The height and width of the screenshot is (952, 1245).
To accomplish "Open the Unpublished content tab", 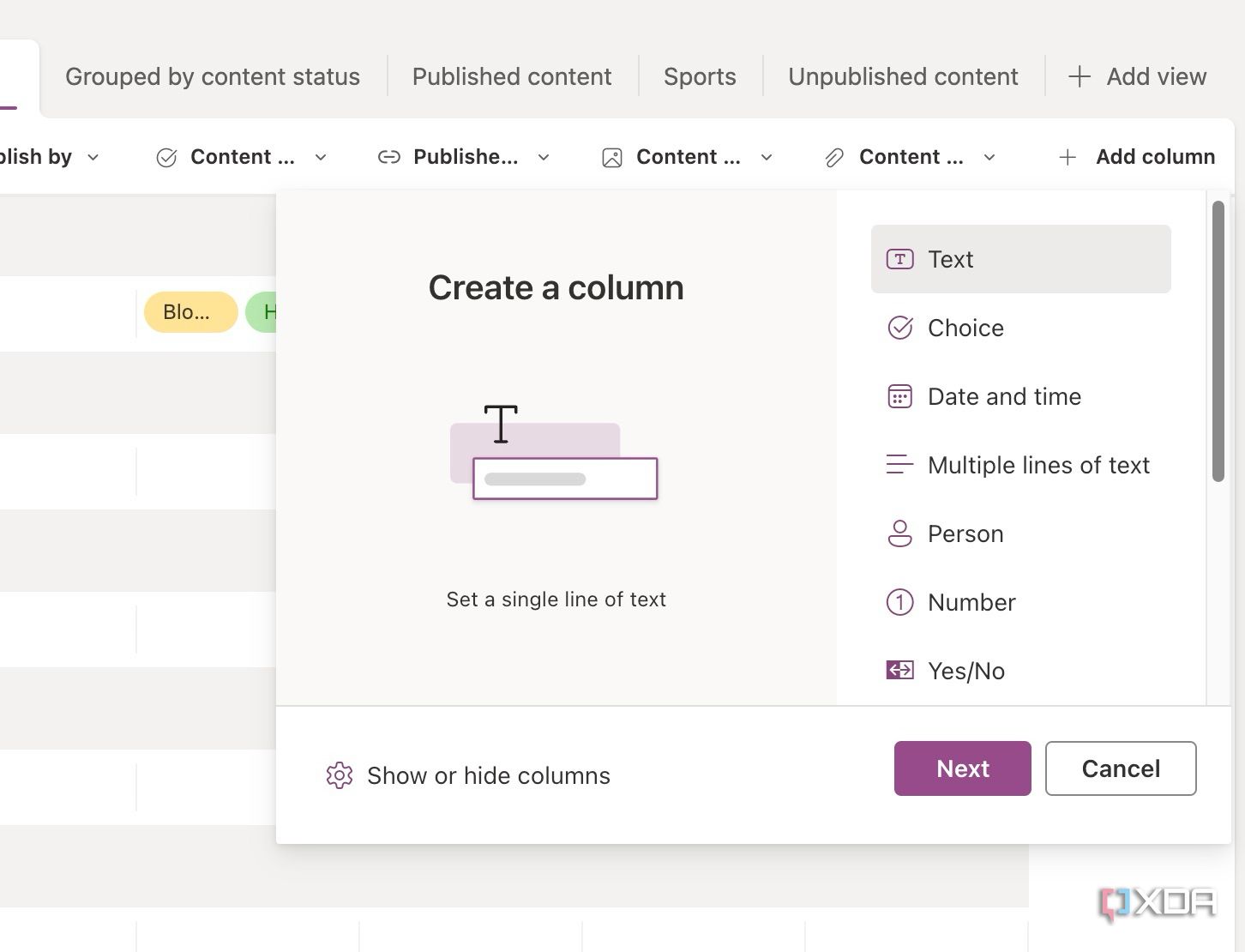I will point(902,76).
